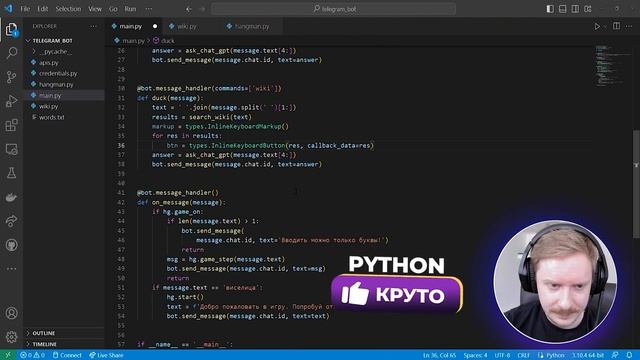Start Live Share from status bar
The height and width of the screenshot is (360, 640).
(106, 355)
